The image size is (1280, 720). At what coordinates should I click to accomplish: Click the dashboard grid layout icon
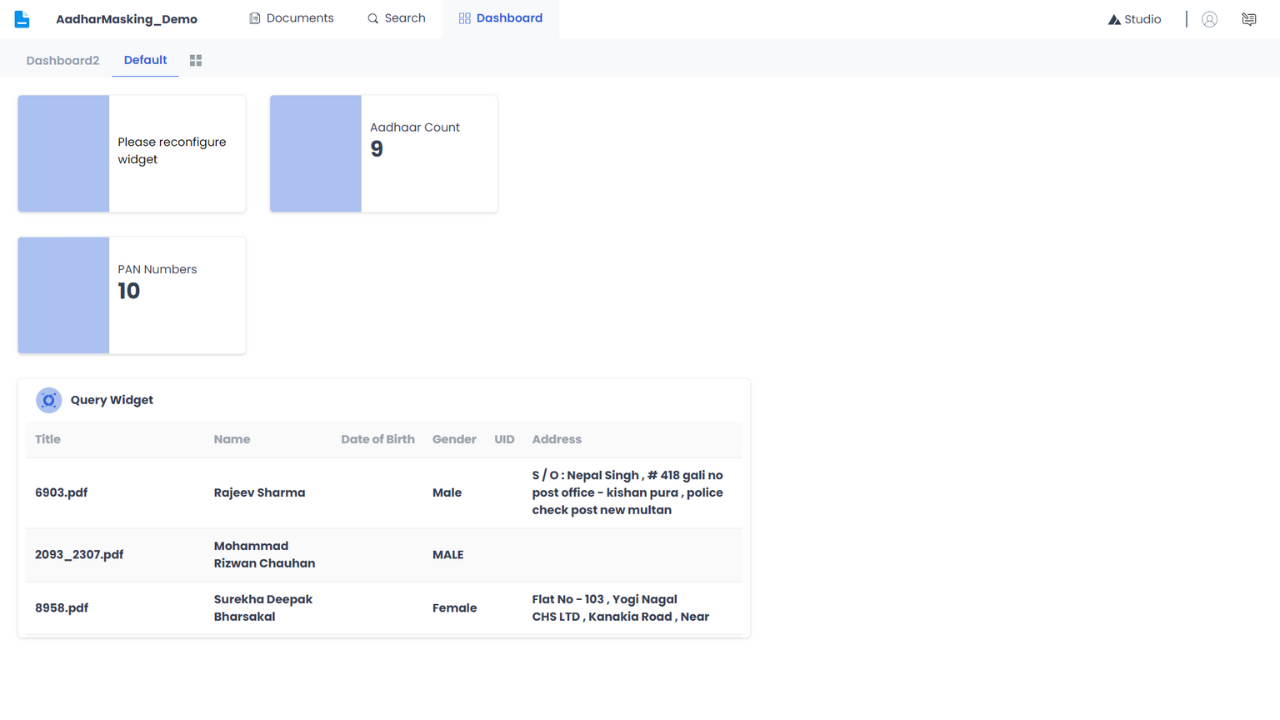196,61
